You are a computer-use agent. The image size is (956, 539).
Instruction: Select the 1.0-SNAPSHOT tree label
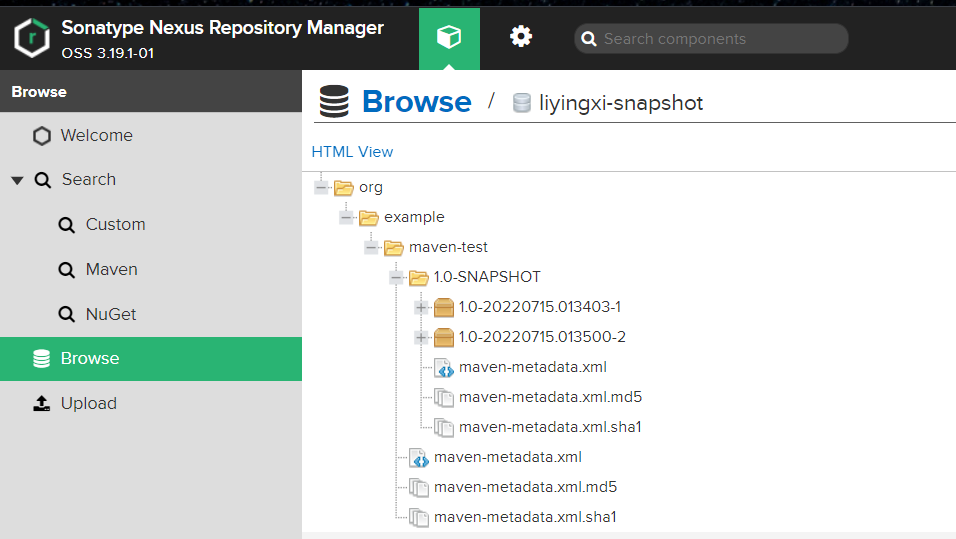pos(487,277)
